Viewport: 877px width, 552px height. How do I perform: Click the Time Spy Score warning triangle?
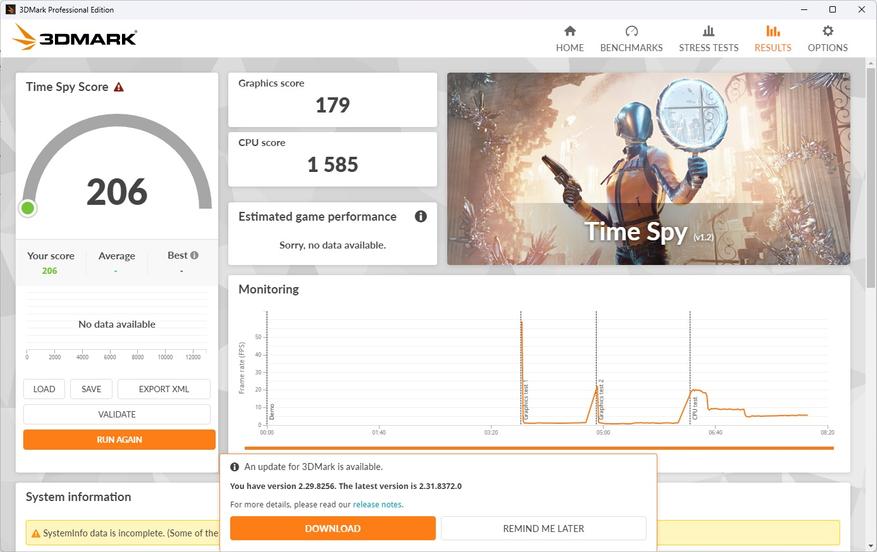click(119, 87)
